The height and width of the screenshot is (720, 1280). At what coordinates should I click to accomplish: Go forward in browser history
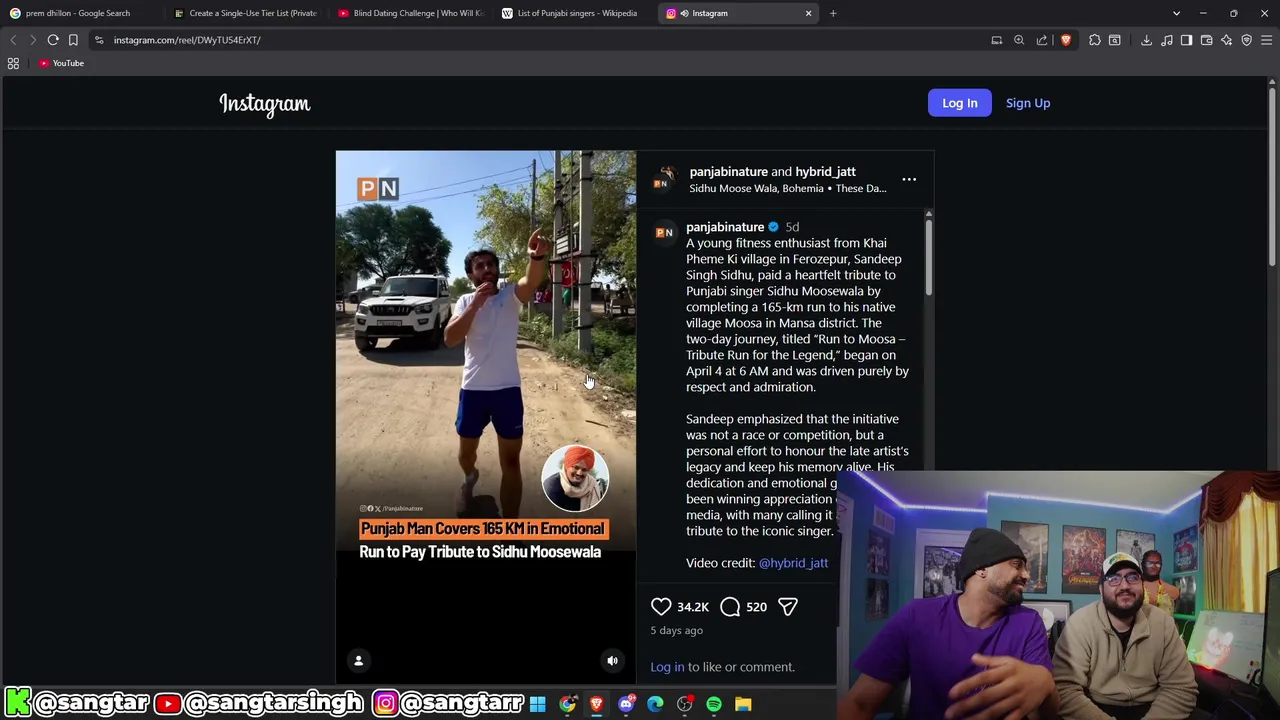click(32, 40)
